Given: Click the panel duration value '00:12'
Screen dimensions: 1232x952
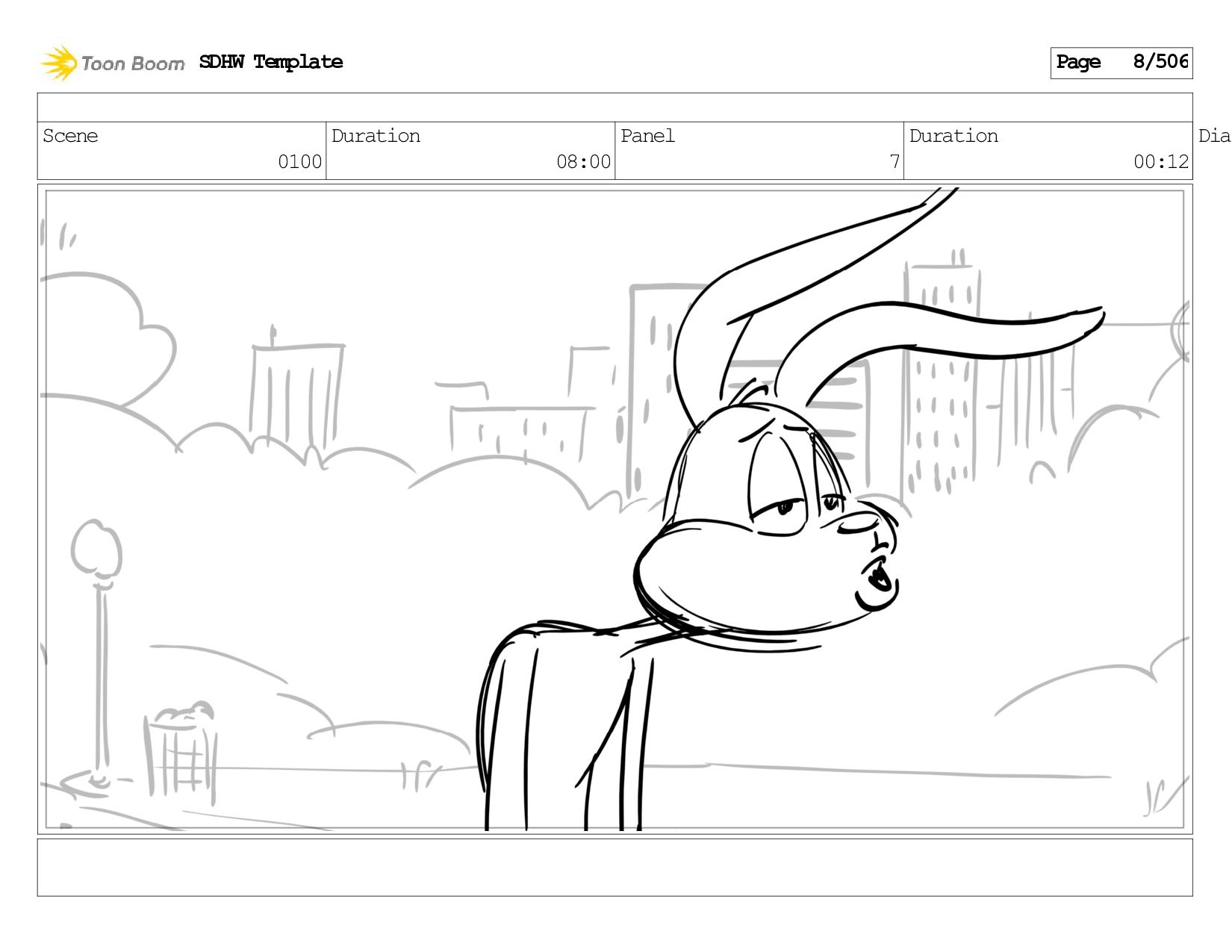Looking at the screenshot, I should (x=1160, y=162).
